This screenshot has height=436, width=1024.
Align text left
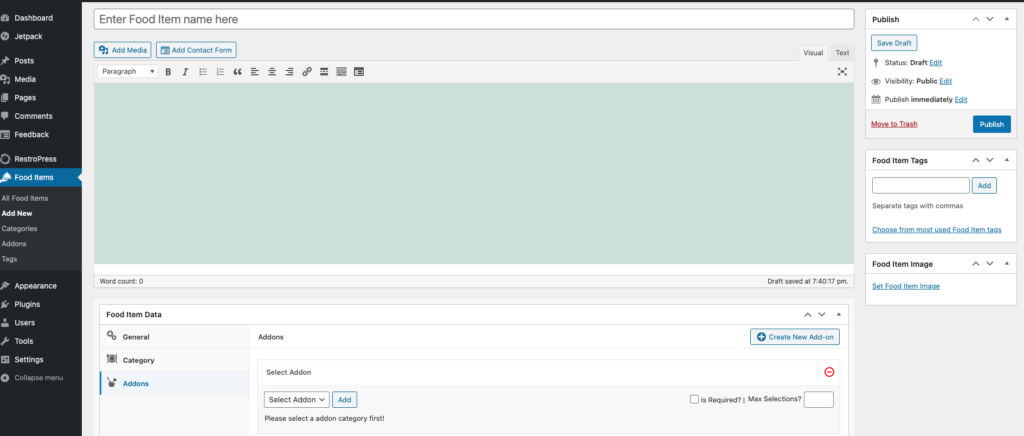[x=255, y=72]
